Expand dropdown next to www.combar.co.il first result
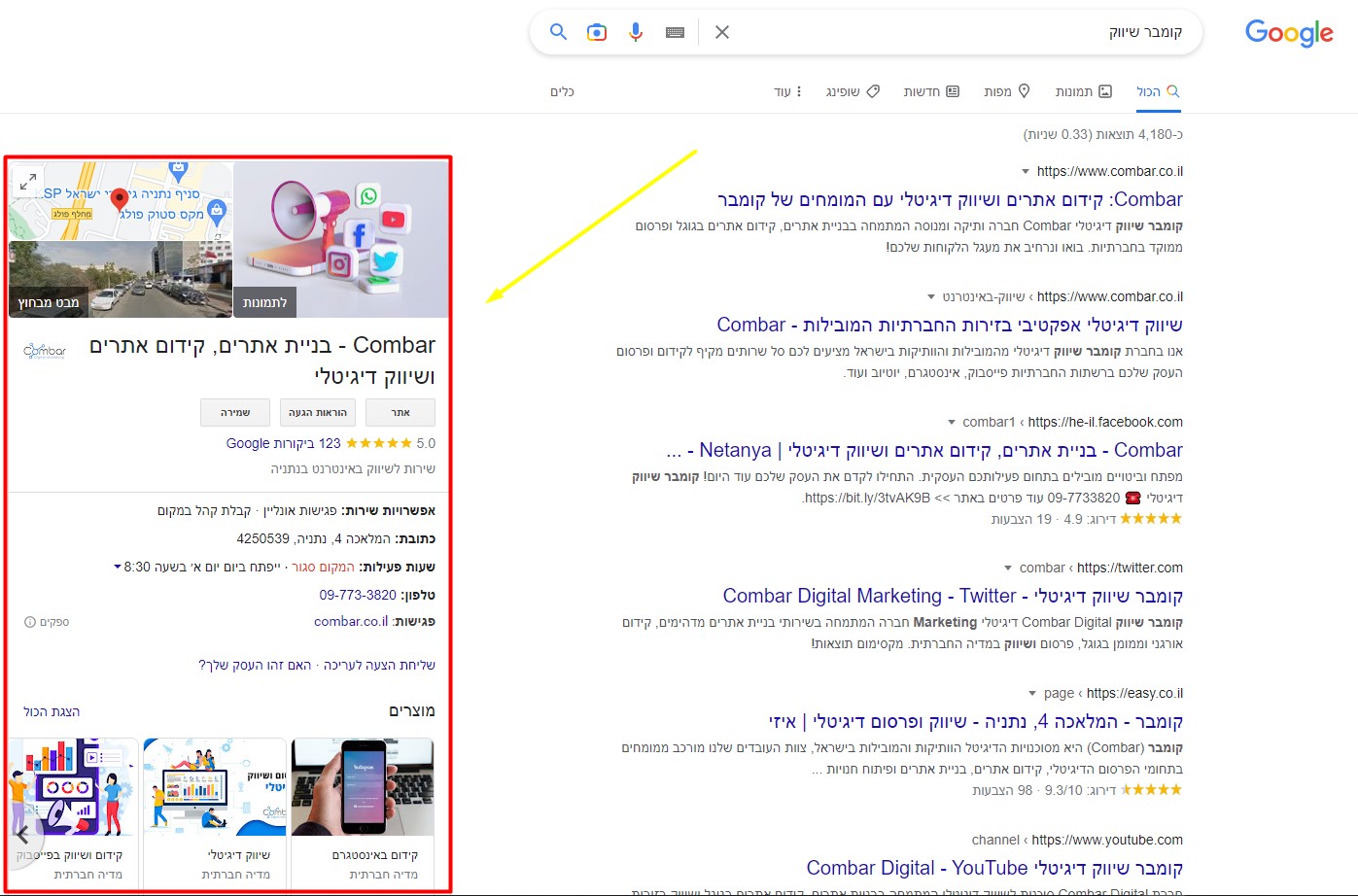The height and width of the screenshot is (896, 1358). click(1026, 172)
